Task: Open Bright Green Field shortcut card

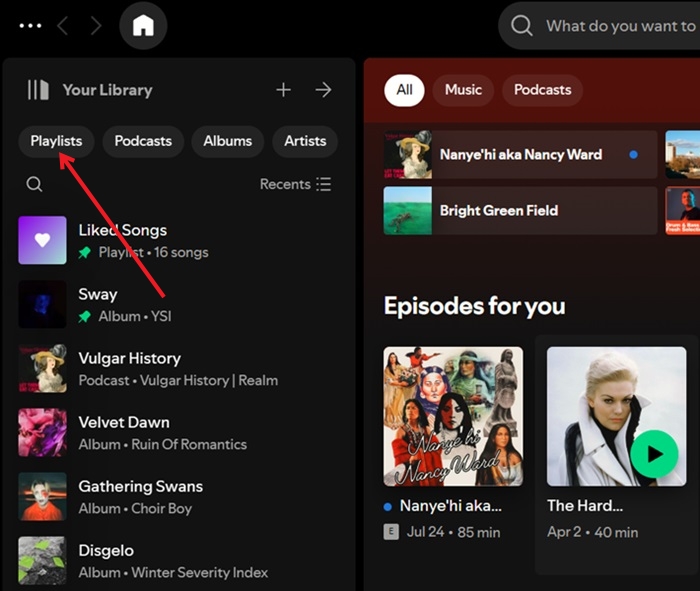Action: click(521, 211)
